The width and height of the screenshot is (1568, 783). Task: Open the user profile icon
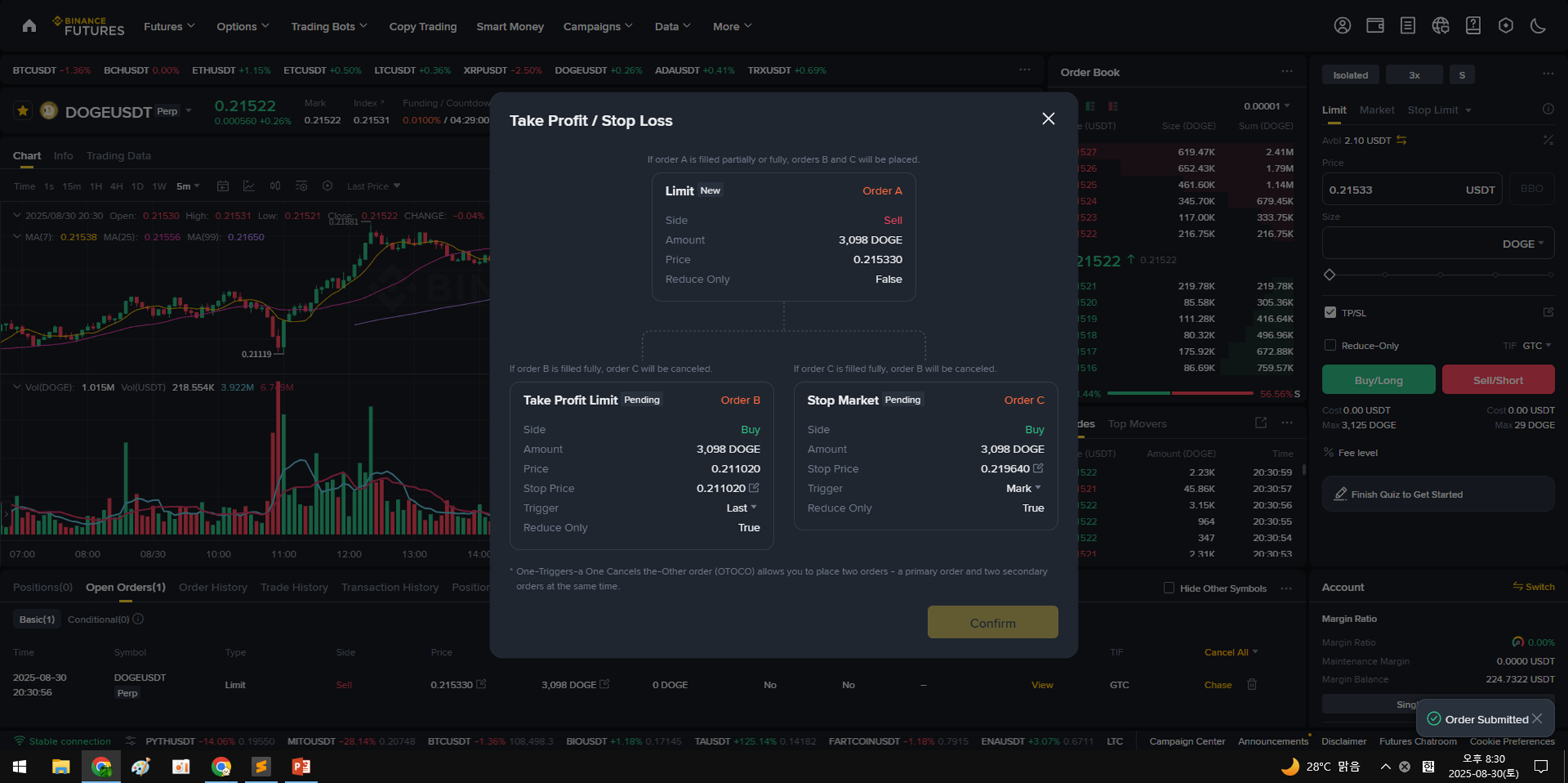tap(1342, 26)
